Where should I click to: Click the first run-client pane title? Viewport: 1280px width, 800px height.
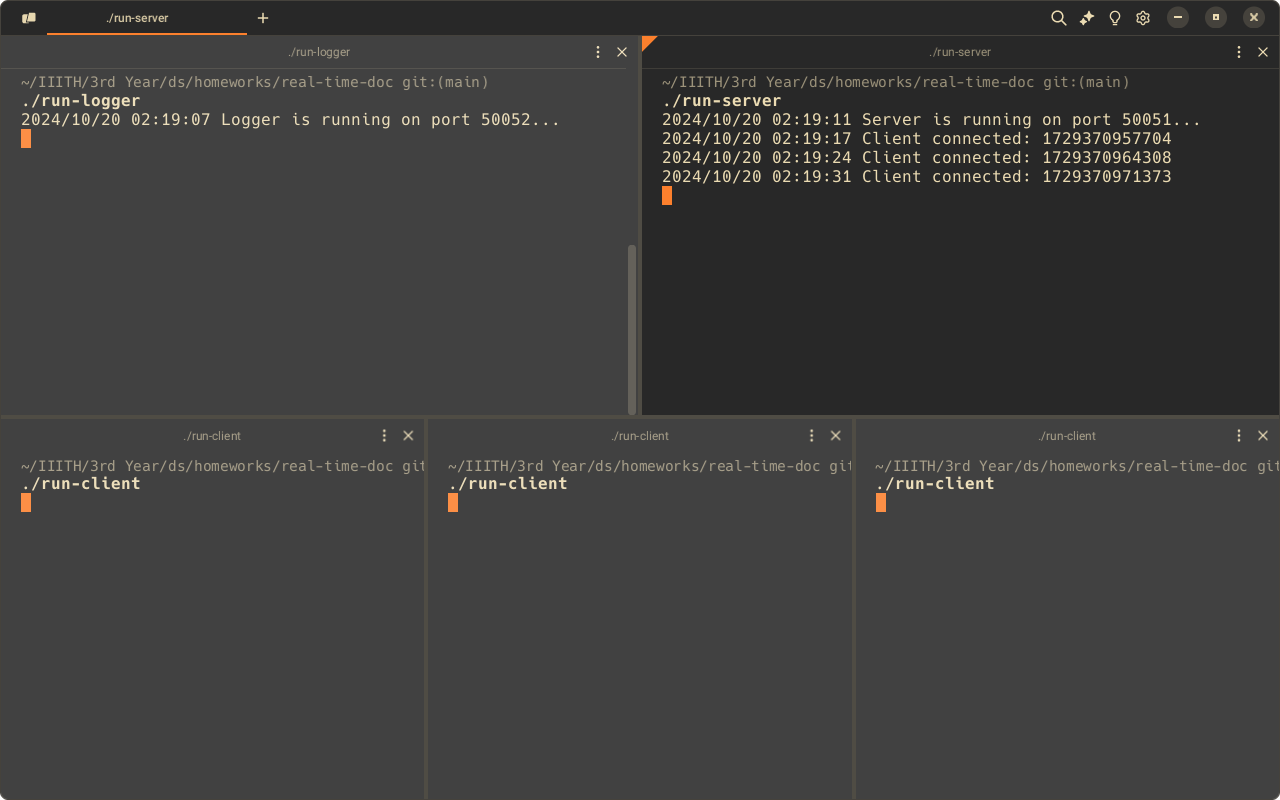point(212,436)
